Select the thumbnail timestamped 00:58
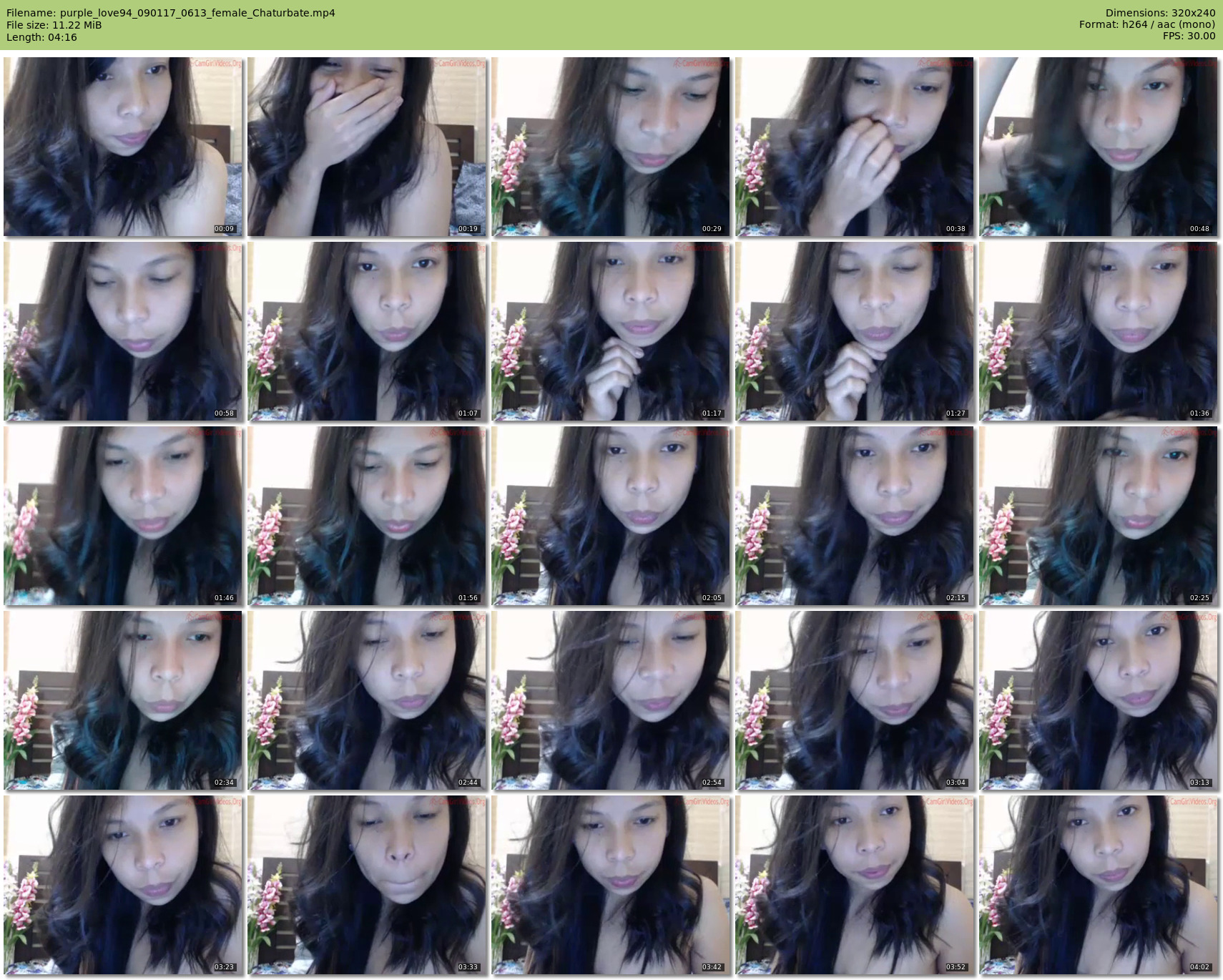This screenshot has height=980, width=1223. click(123, 331)
